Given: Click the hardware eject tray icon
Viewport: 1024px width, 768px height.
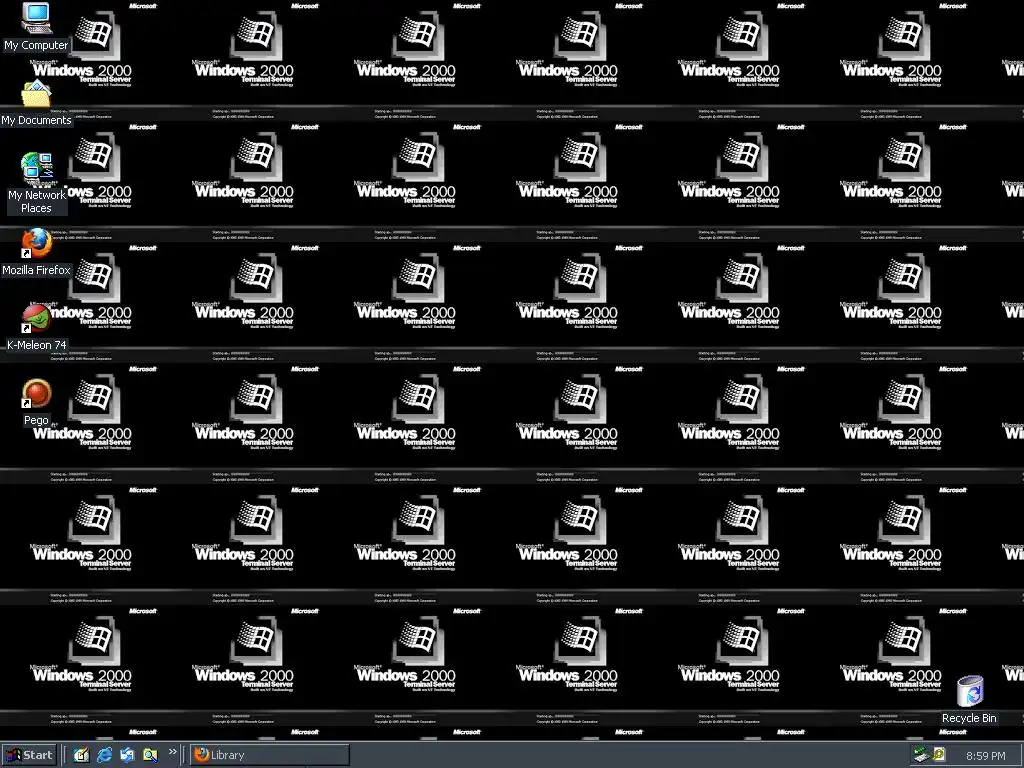Looking at the screenshot, I should [x=921, y=755].
